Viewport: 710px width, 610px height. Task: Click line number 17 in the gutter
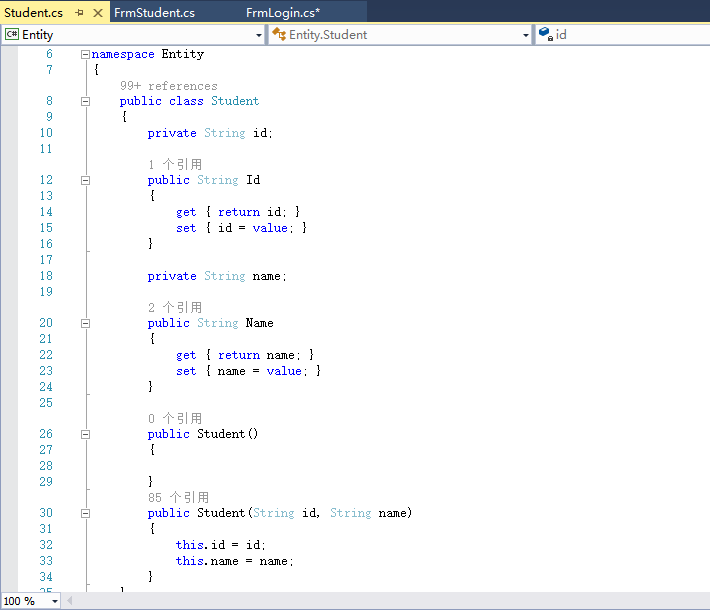click(46, 260)
